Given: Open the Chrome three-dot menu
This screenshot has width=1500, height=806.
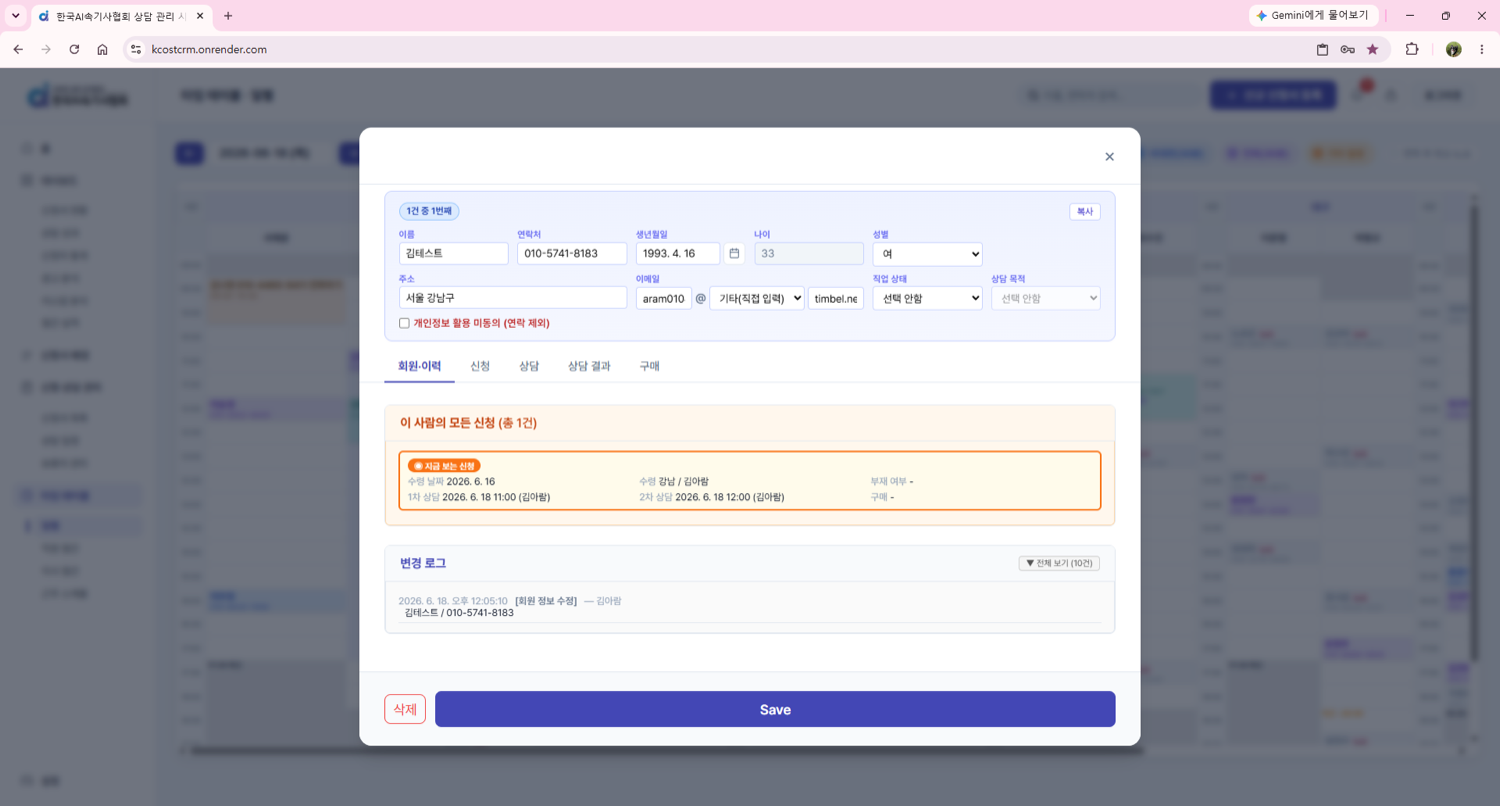Looking at the screenshot, I should click(1482, 49).
